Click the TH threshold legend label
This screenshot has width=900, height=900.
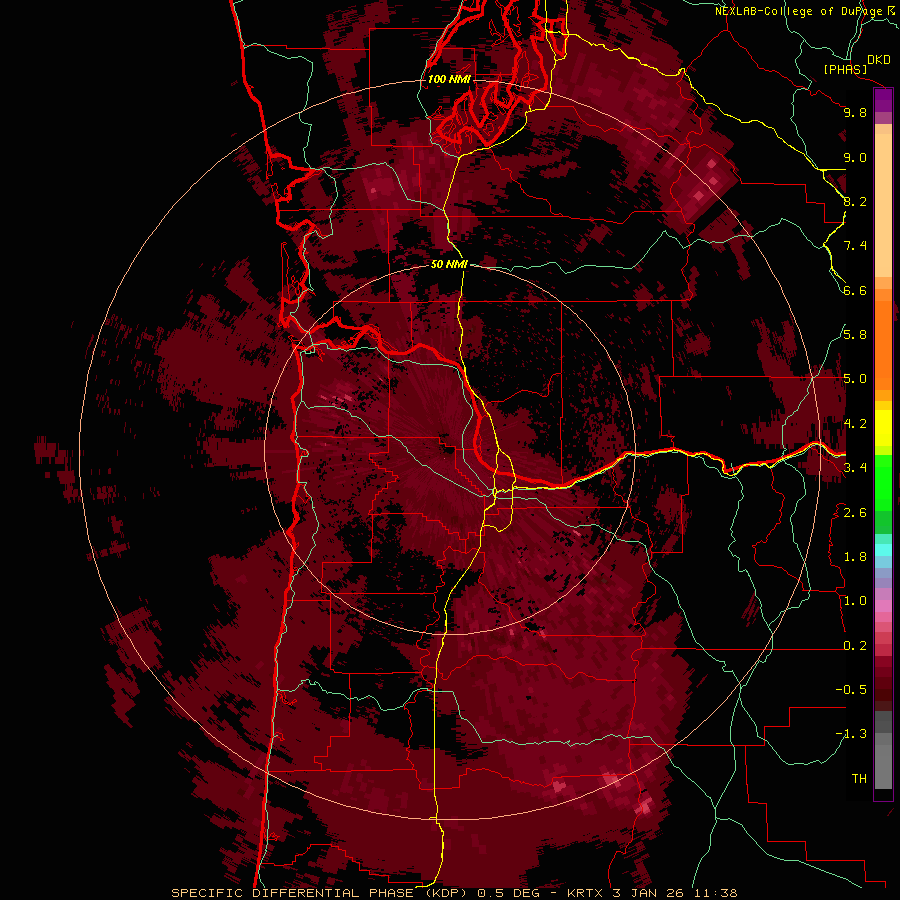(x=859, y=779)
